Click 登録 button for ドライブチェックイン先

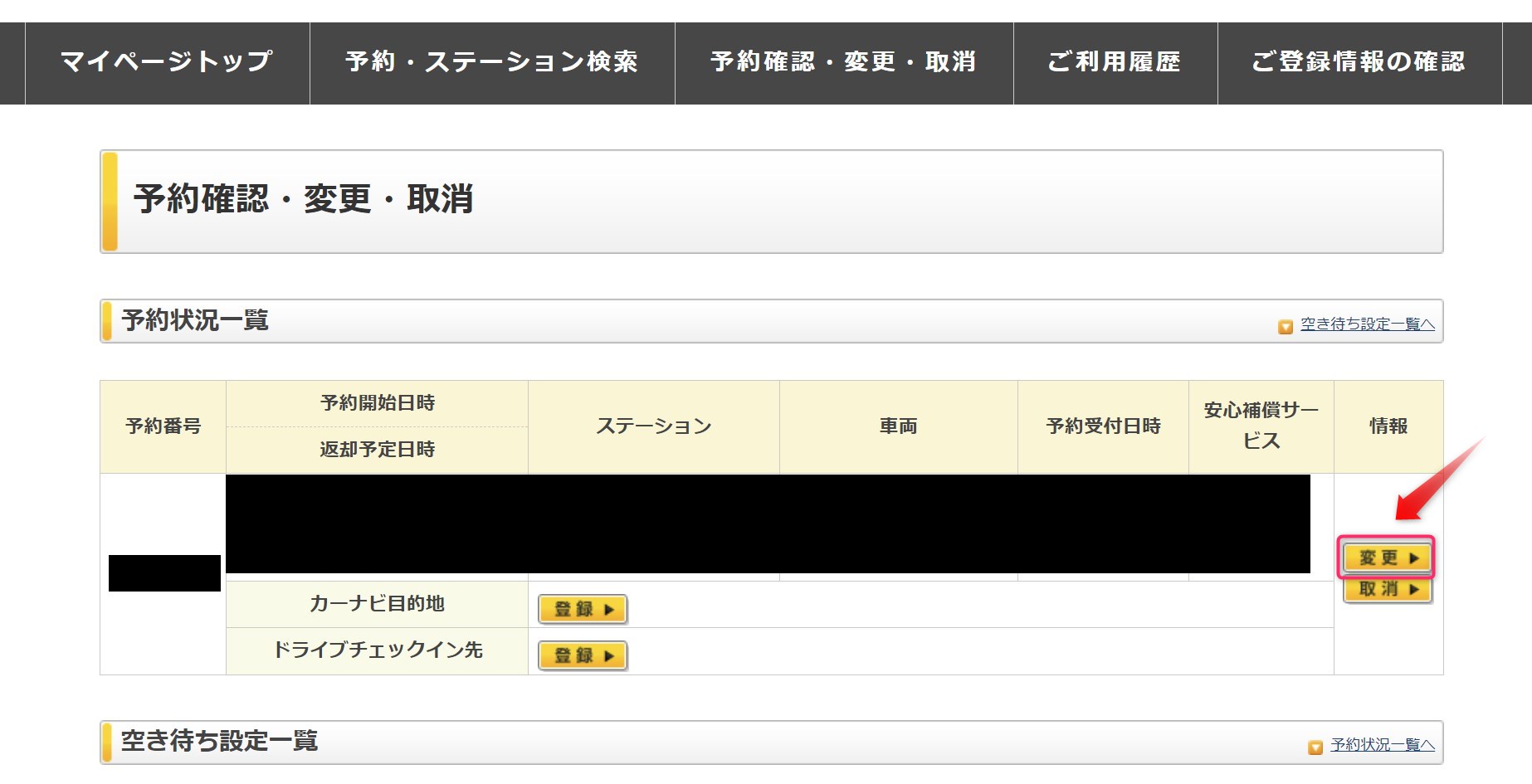(x=583, y=655)
